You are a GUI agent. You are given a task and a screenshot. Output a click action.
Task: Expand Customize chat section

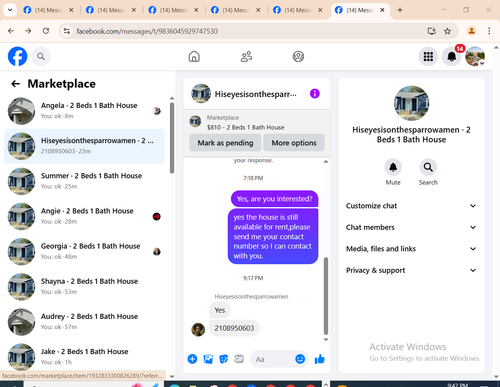411,206
